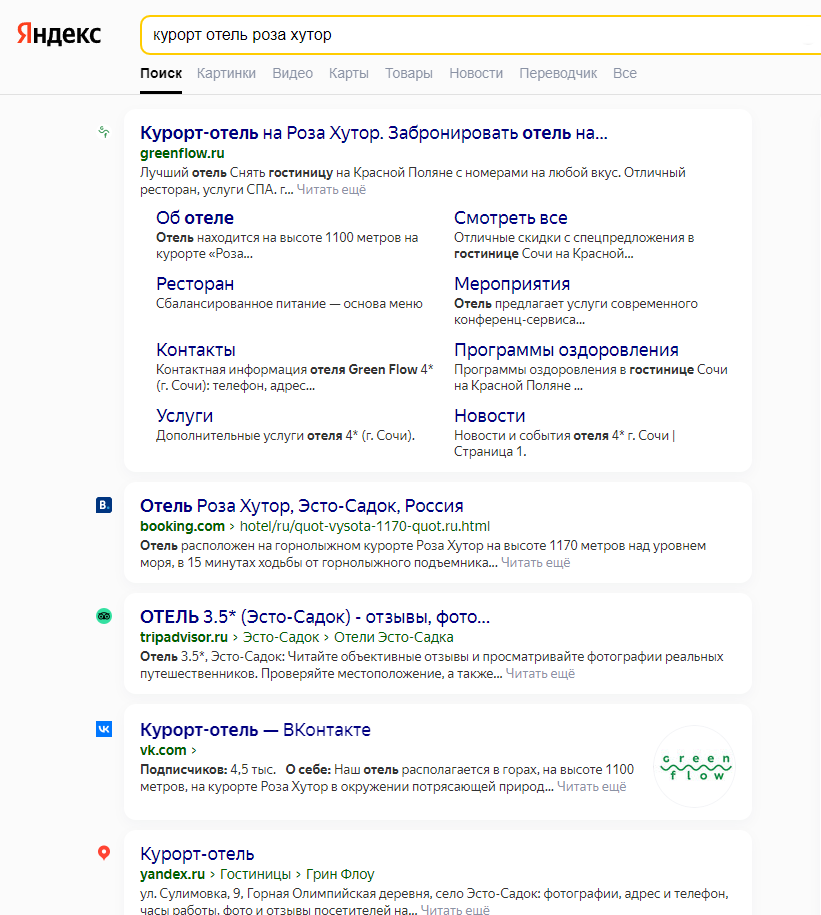Click the yandex.ru domain link
Viewport: 821px width, 915px height.
point(173,874)
